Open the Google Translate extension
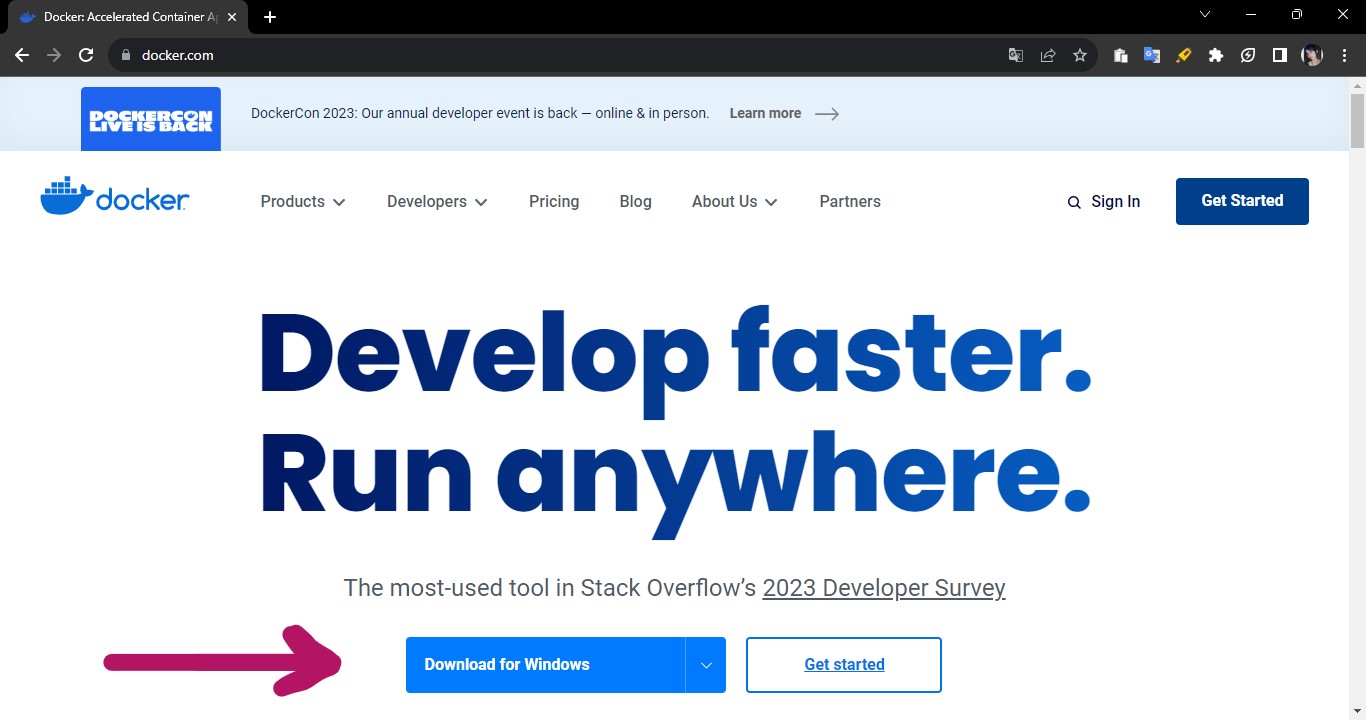This screenshot has height=720, width=1366. [x=1152, y=55]
